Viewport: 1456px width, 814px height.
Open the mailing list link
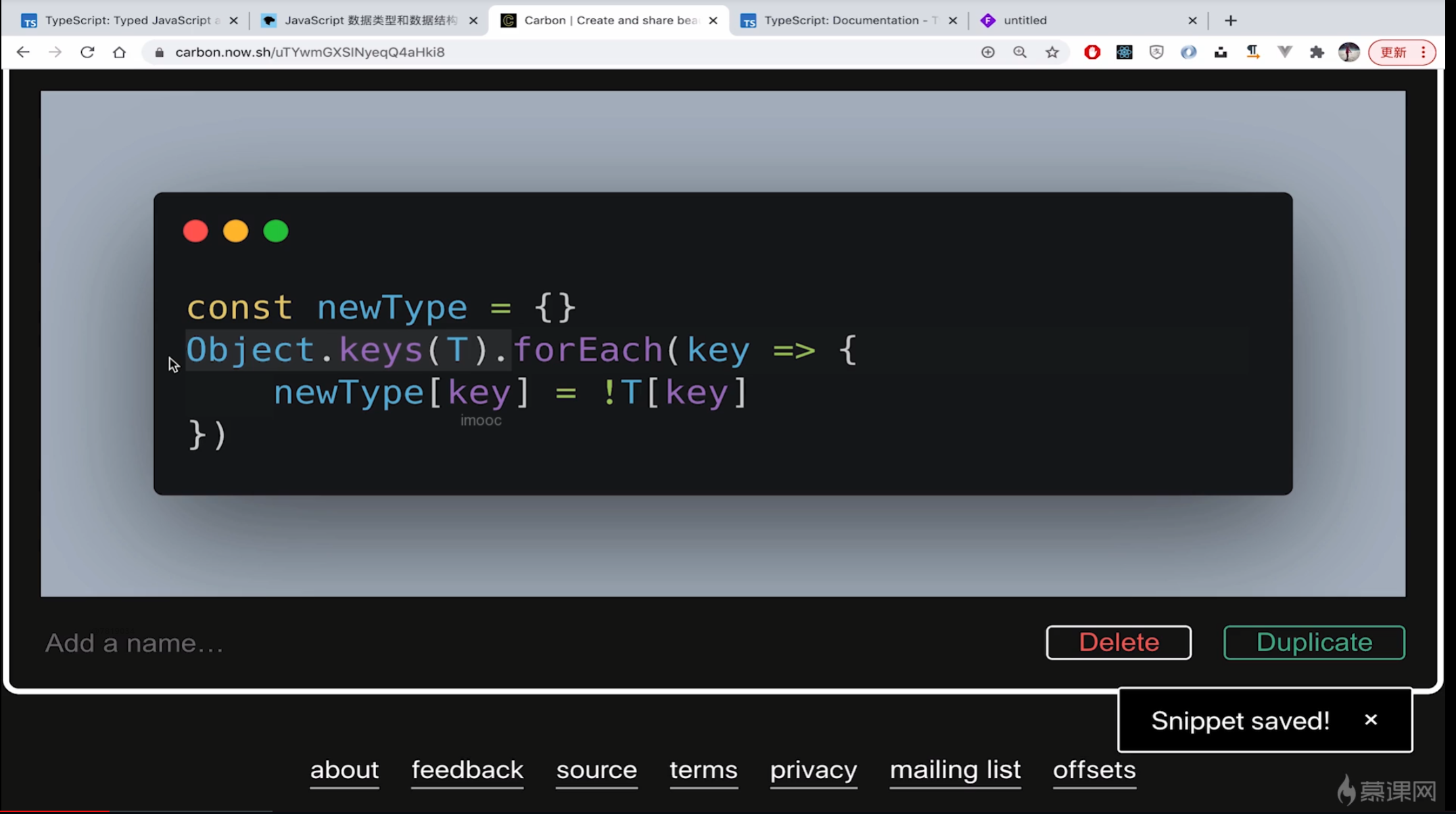pos(955,770)
